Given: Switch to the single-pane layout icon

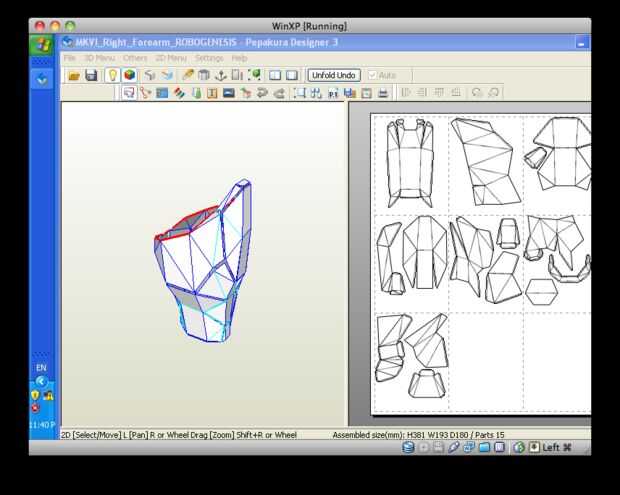Looking at the screenshot, I should [292, 75].
